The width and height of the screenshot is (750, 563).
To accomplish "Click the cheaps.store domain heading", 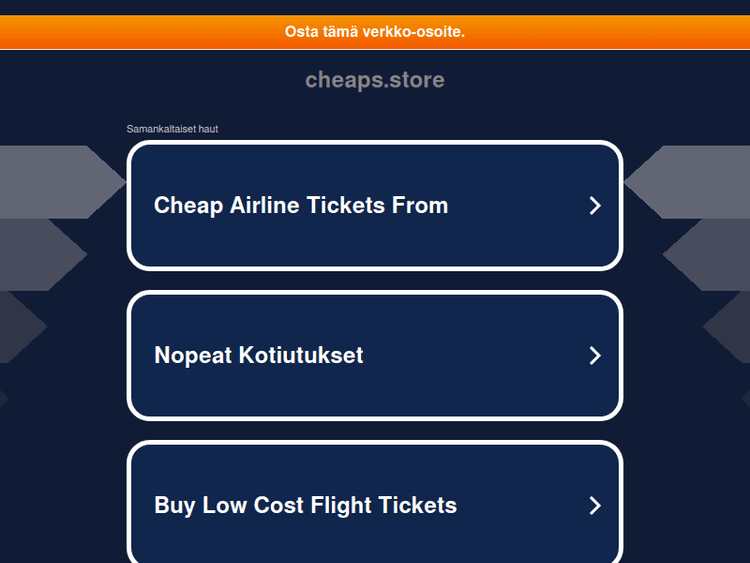I will [375, 80].
